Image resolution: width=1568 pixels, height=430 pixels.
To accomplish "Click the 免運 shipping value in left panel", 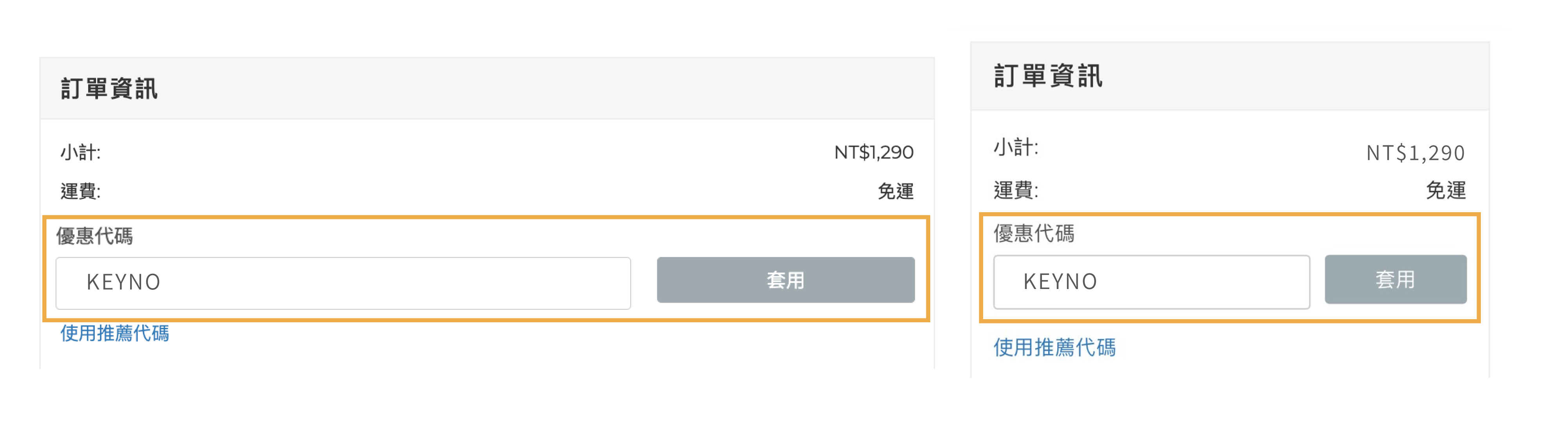I will (895, 192).
